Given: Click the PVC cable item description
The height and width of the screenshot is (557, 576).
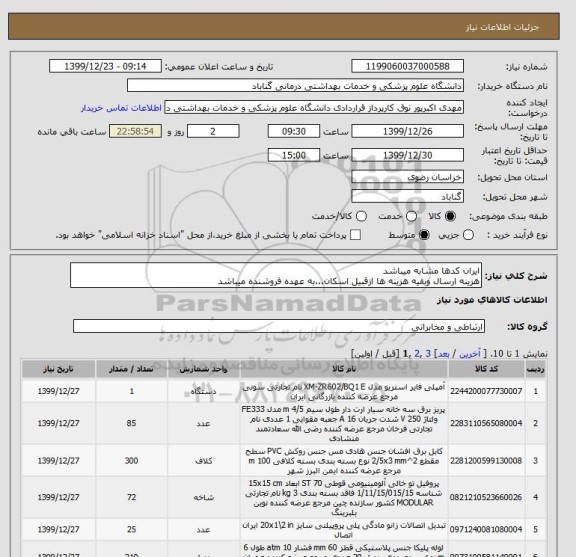Looking at the screenshot, I should coord(344,460).
